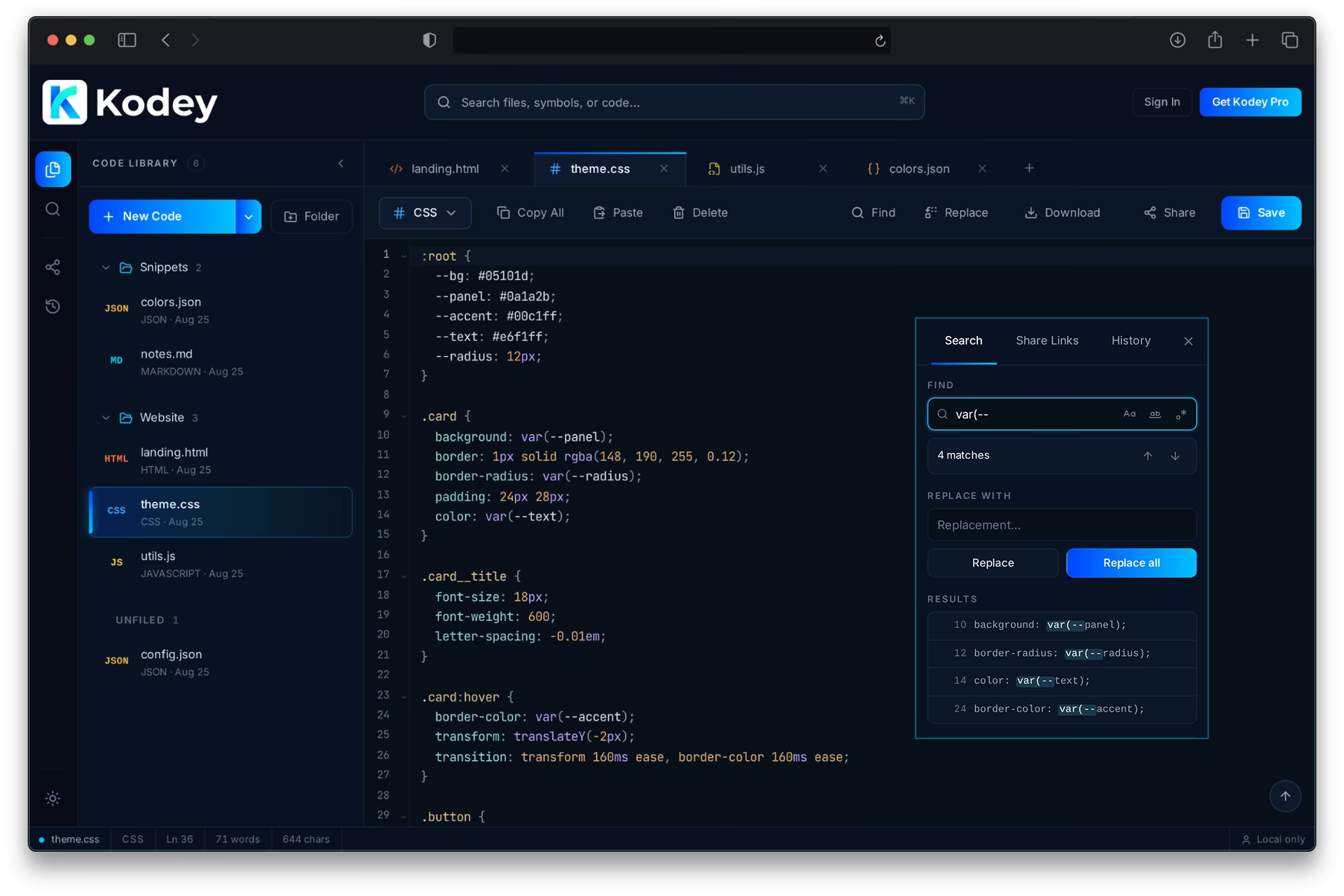Create a new Folder
1344x896 pixels.
311,216
